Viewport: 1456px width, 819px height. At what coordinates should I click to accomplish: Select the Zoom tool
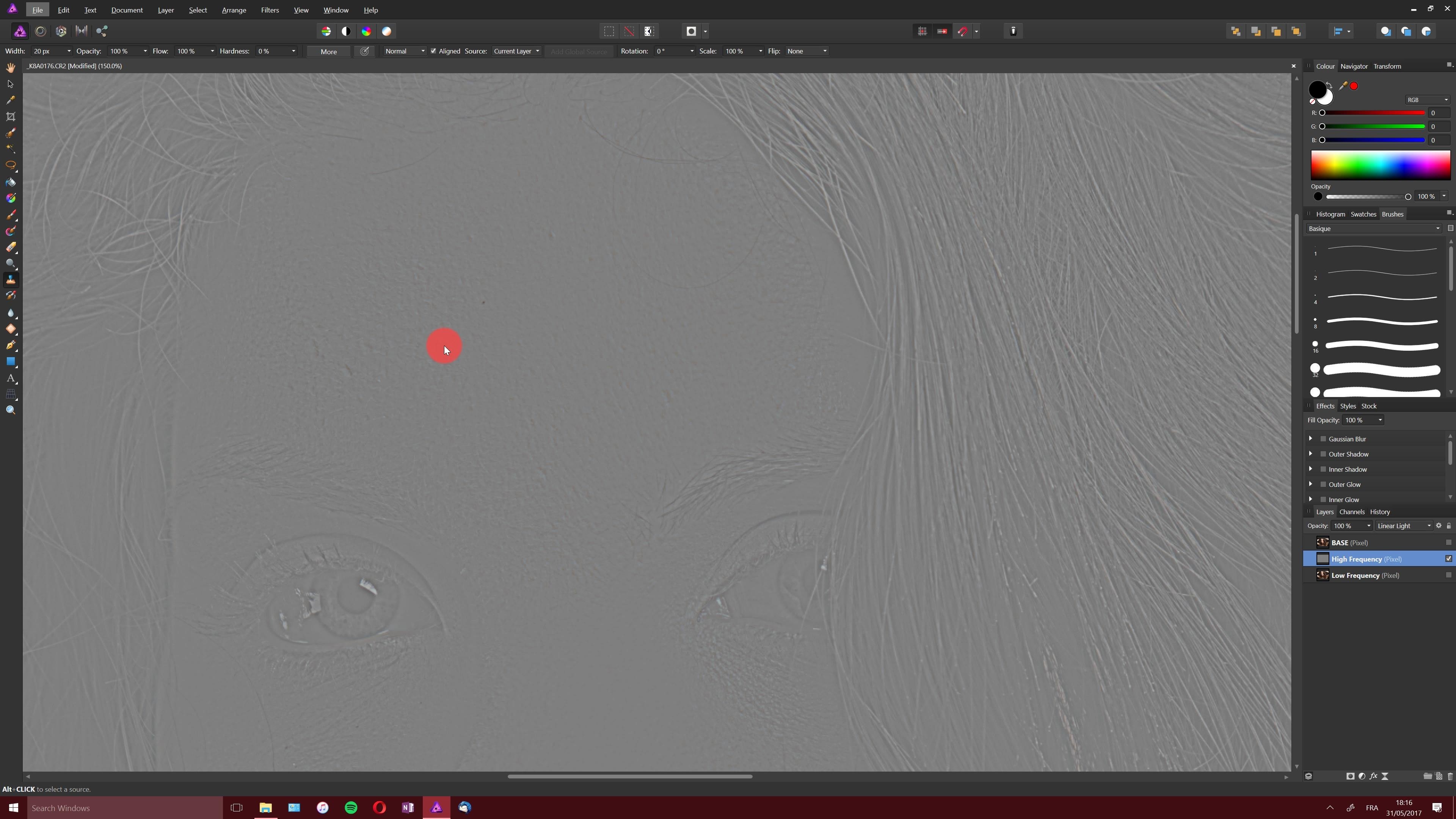11,410
